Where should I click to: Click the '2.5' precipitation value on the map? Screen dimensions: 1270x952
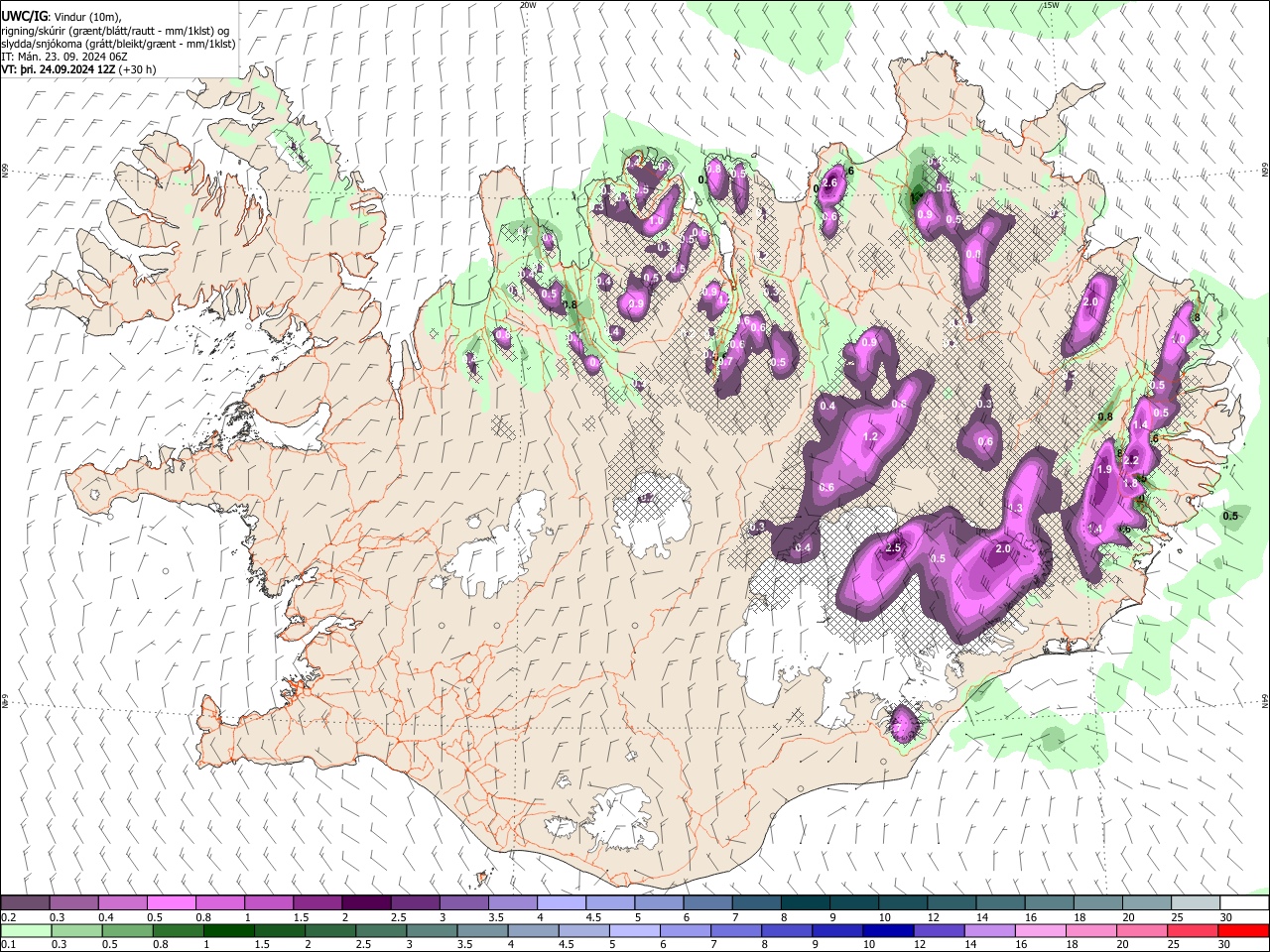click(893, 548)
